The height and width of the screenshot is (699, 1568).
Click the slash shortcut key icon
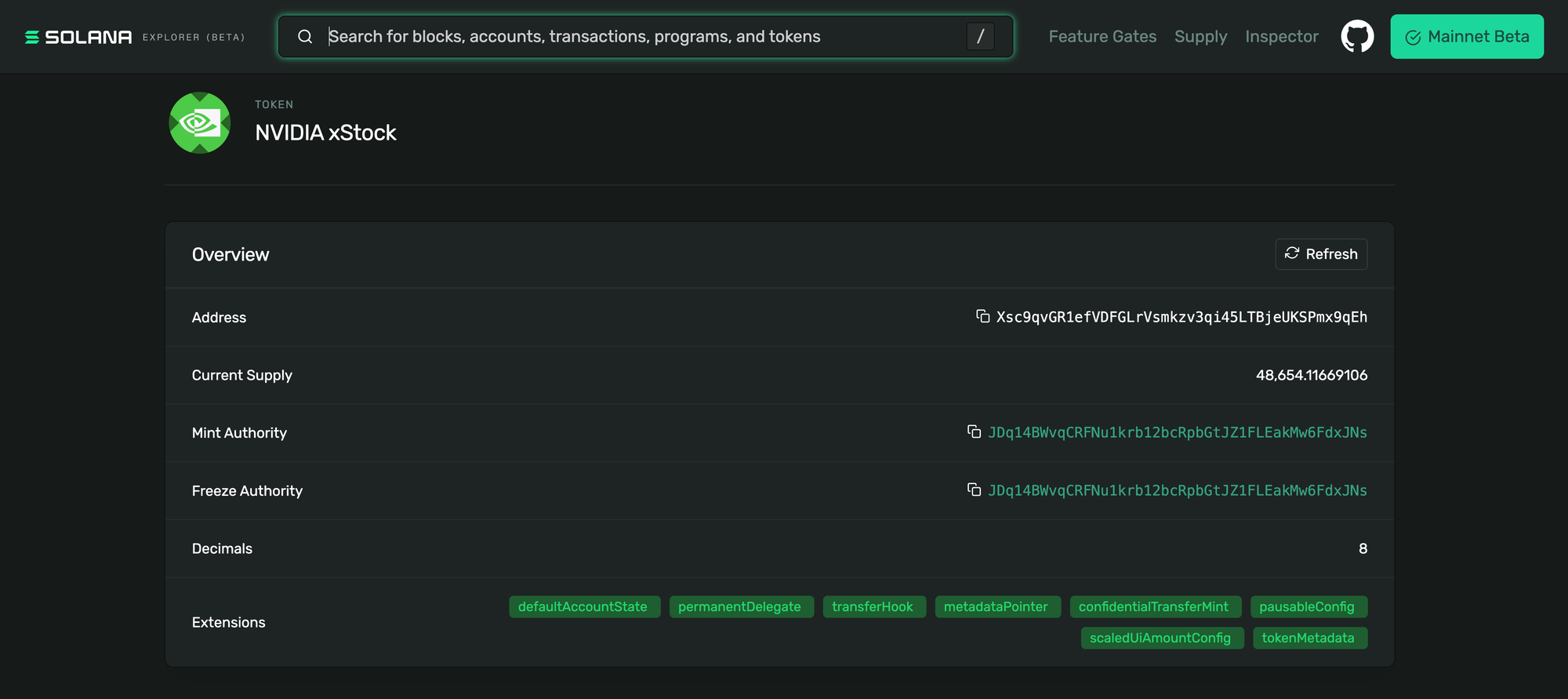click(x=980, y=36)
